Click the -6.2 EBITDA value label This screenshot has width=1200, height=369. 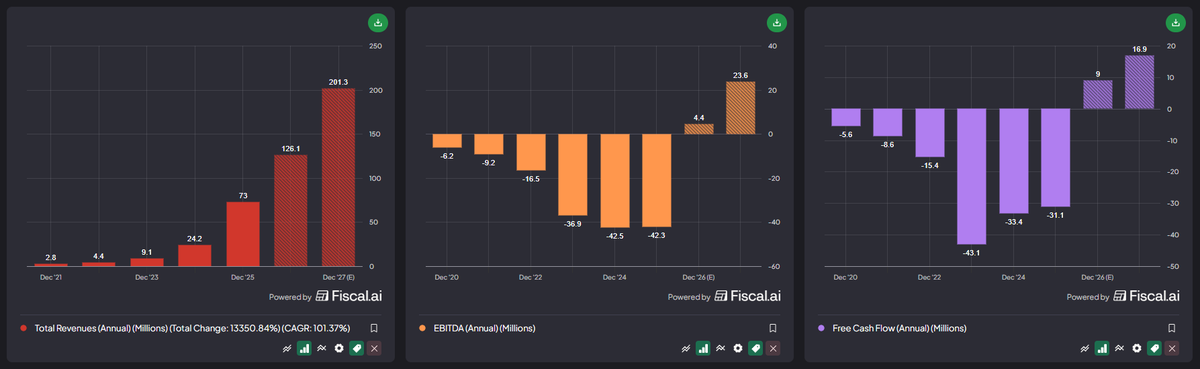click(446, 156)
